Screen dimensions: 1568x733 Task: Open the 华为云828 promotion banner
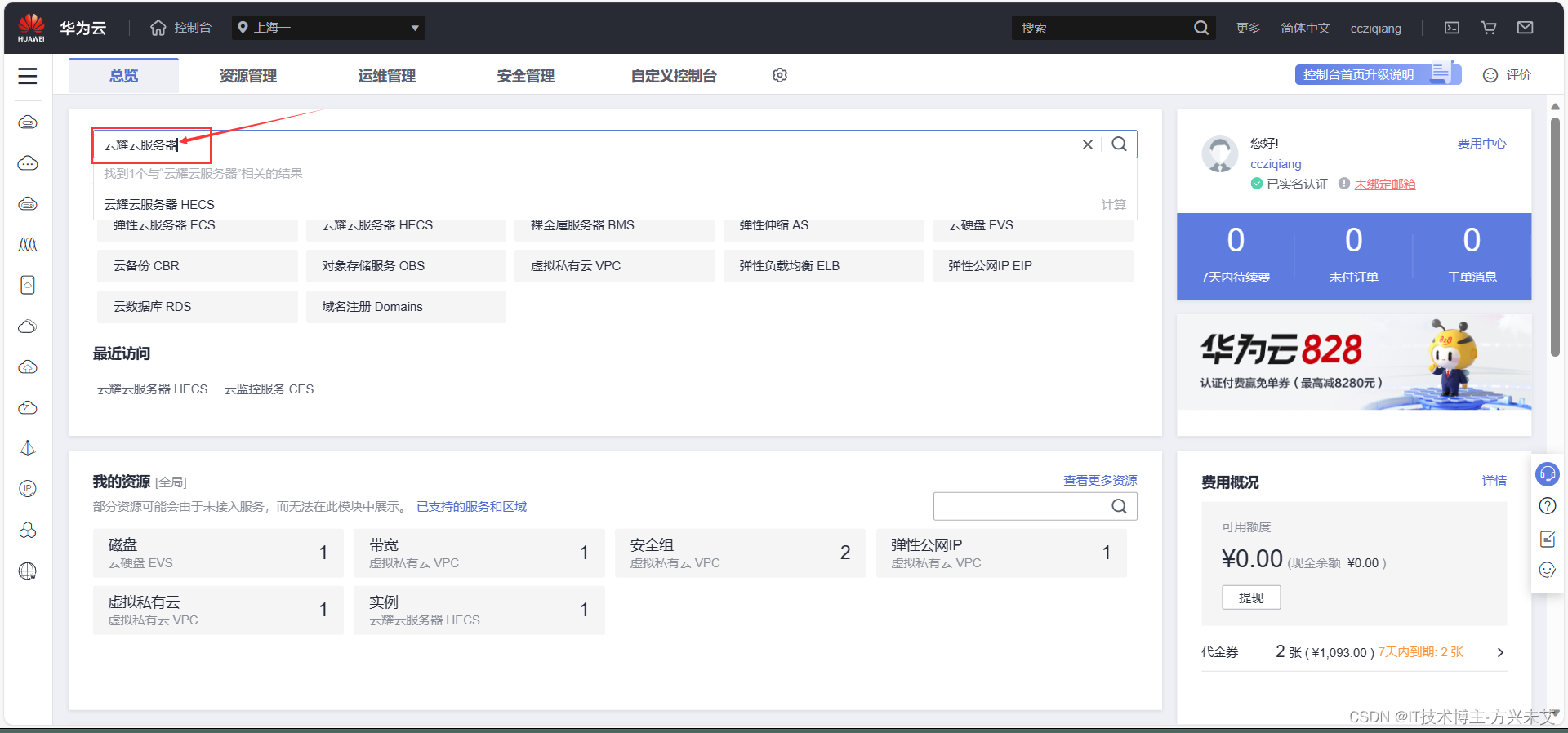pyautogui.click(x=1354, y=362)
